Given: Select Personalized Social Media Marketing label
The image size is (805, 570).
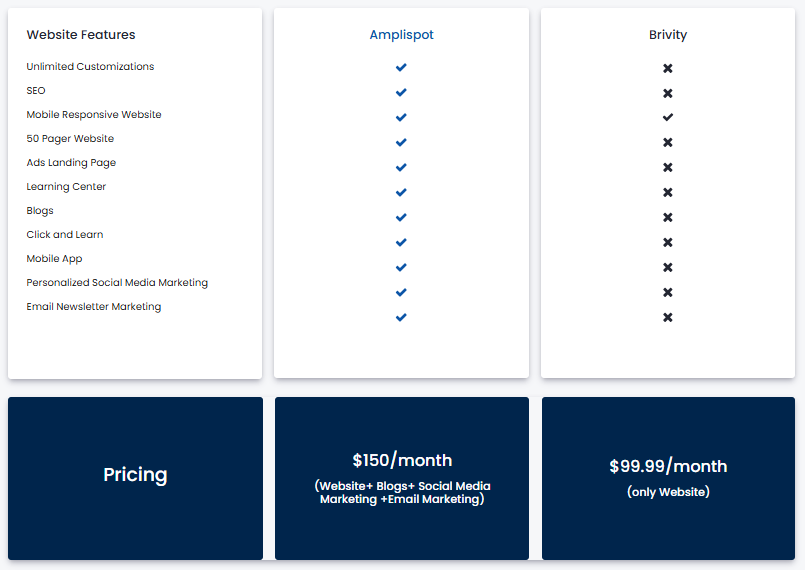Looking at the screenshot, I should (117, 283).
